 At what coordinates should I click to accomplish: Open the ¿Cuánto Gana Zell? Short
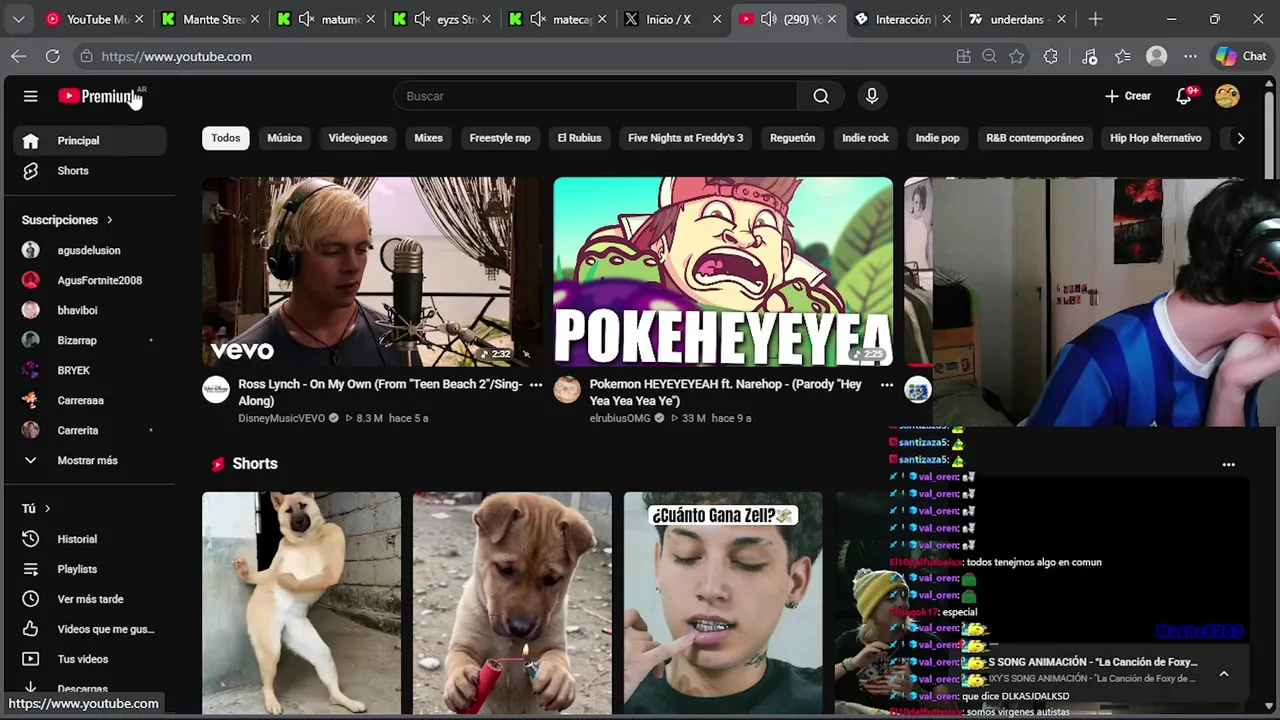723,603
